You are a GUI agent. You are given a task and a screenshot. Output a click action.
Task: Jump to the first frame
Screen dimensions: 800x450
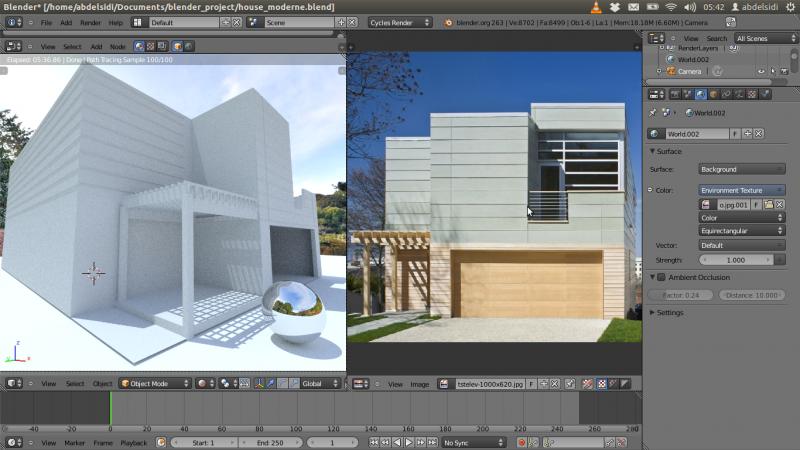click(374, 443)
